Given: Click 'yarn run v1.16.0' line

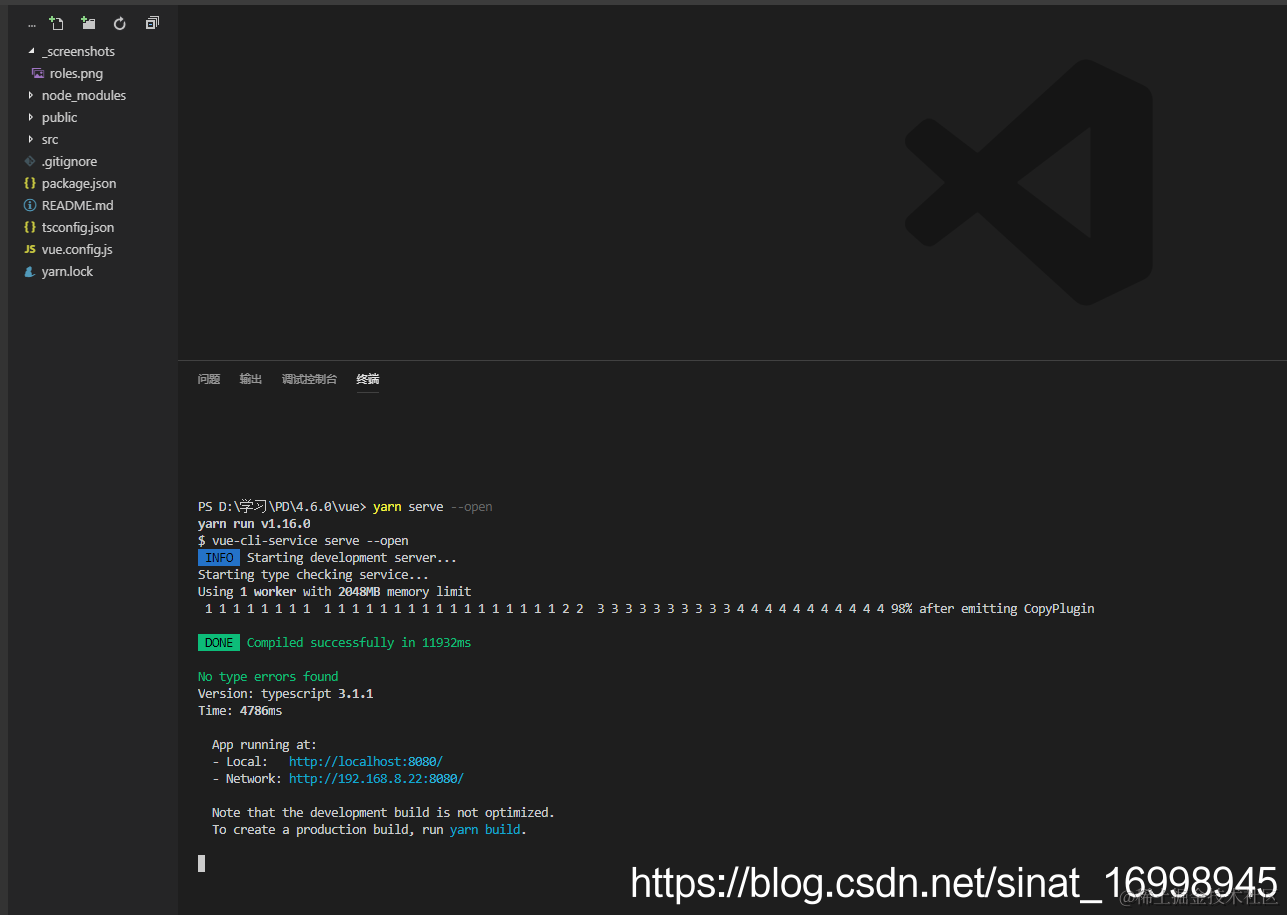Looking at the screenshot, I should [254, 523].
